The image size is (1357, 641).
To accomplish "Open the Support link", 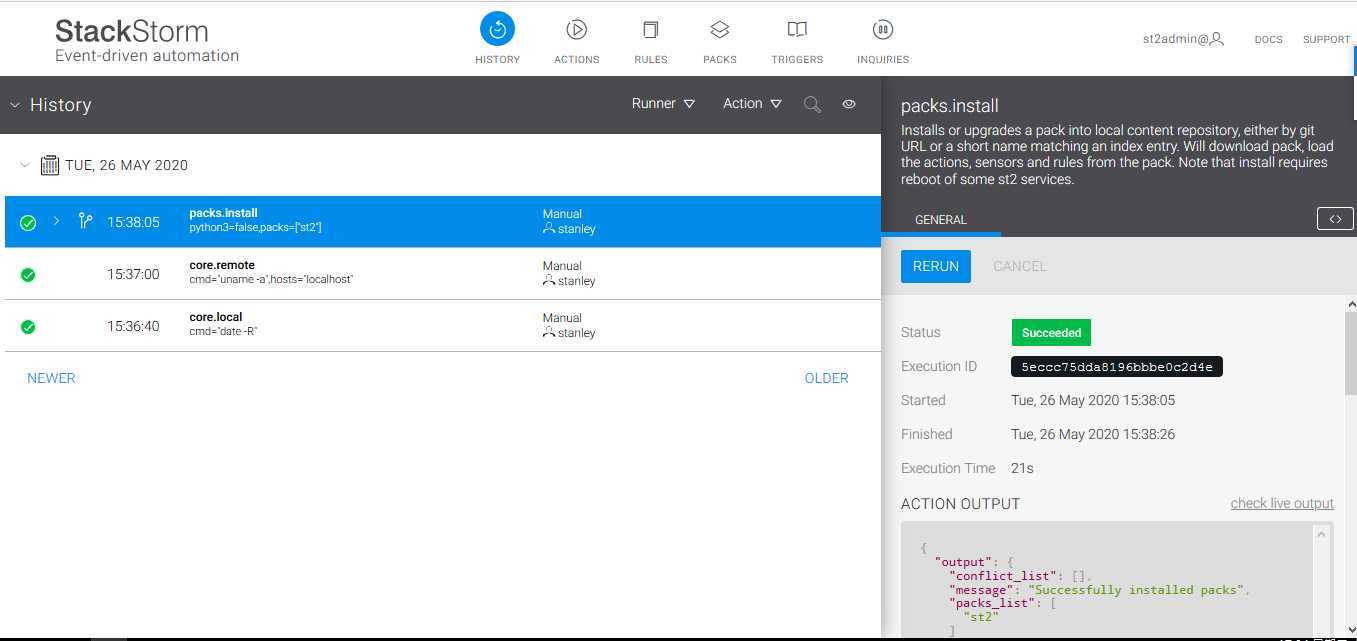I will point(1326,40).
